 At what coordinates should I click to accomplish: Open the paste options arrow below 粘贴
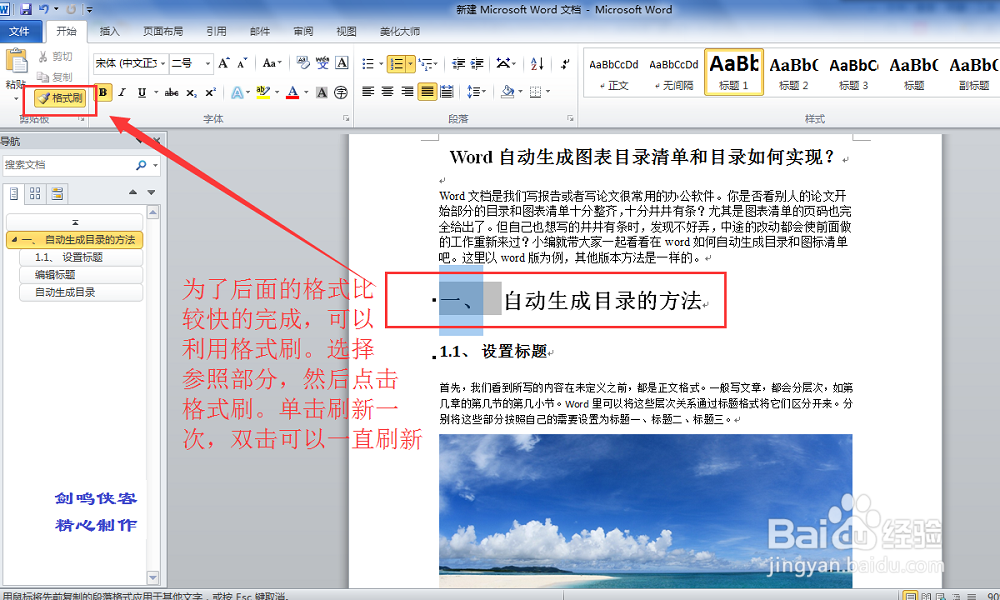[x=16, y=98]
